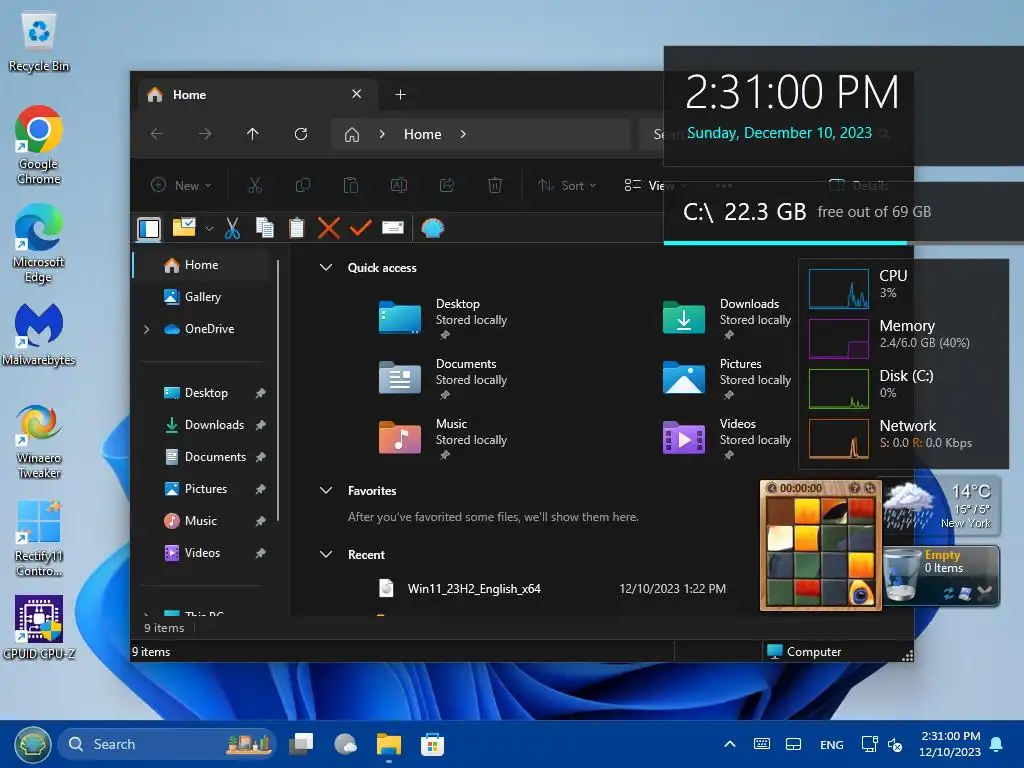Click the Home breadcrumb in address bar
This screenshot has width=1024, height=768.
(423, 135)
